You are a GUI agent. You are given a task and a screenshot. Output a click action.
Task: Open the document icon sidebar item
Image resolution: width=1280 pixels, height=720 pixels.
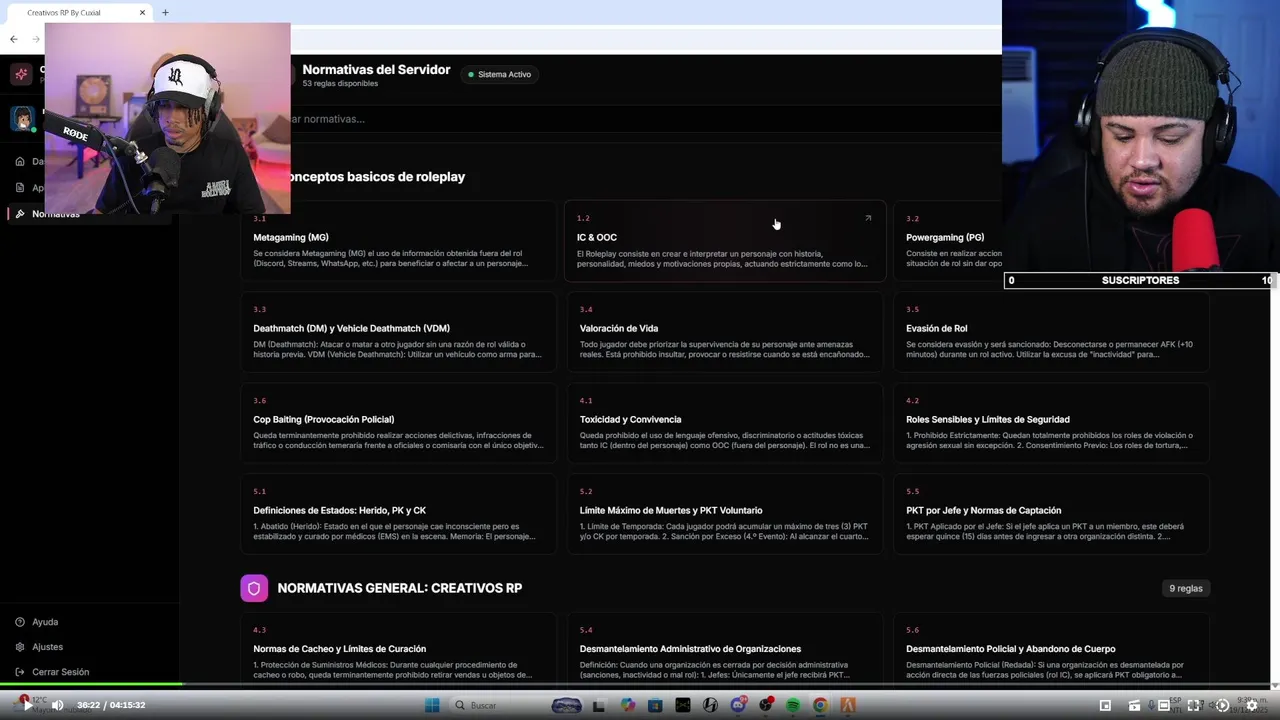click(20, 187)
